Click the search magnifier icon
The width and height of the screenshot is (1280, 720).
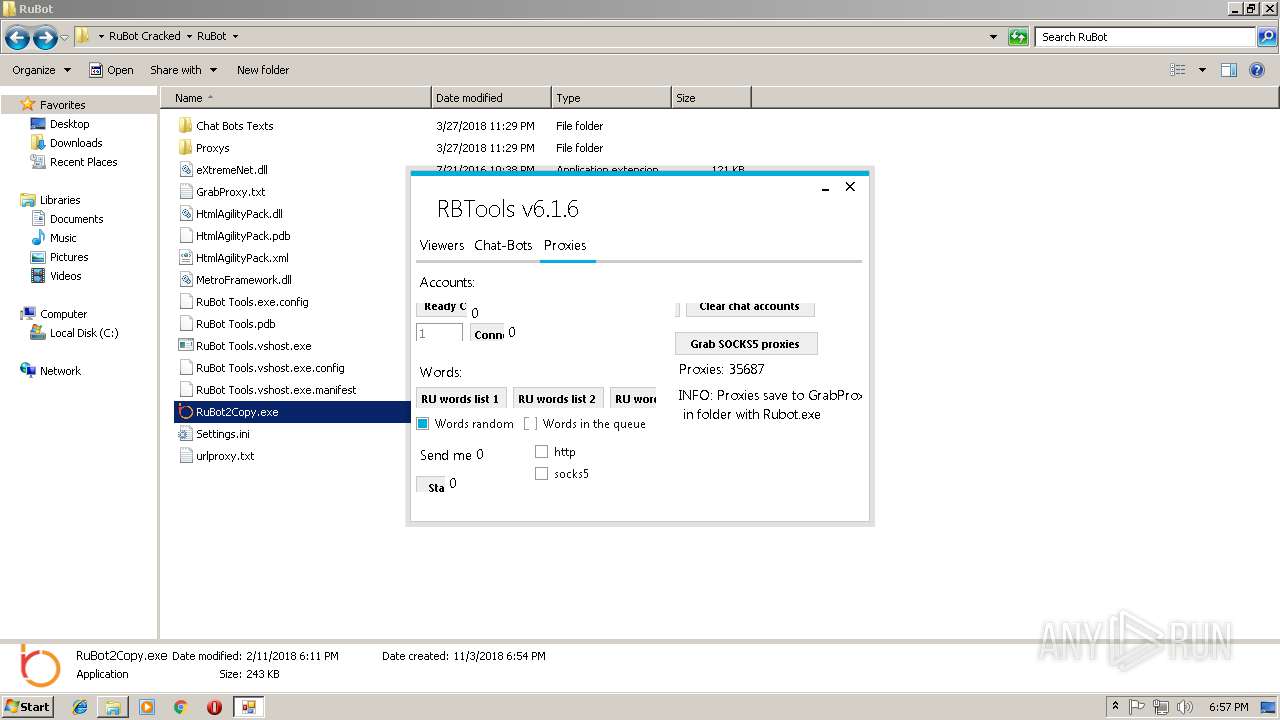[x=1266, y=37]
